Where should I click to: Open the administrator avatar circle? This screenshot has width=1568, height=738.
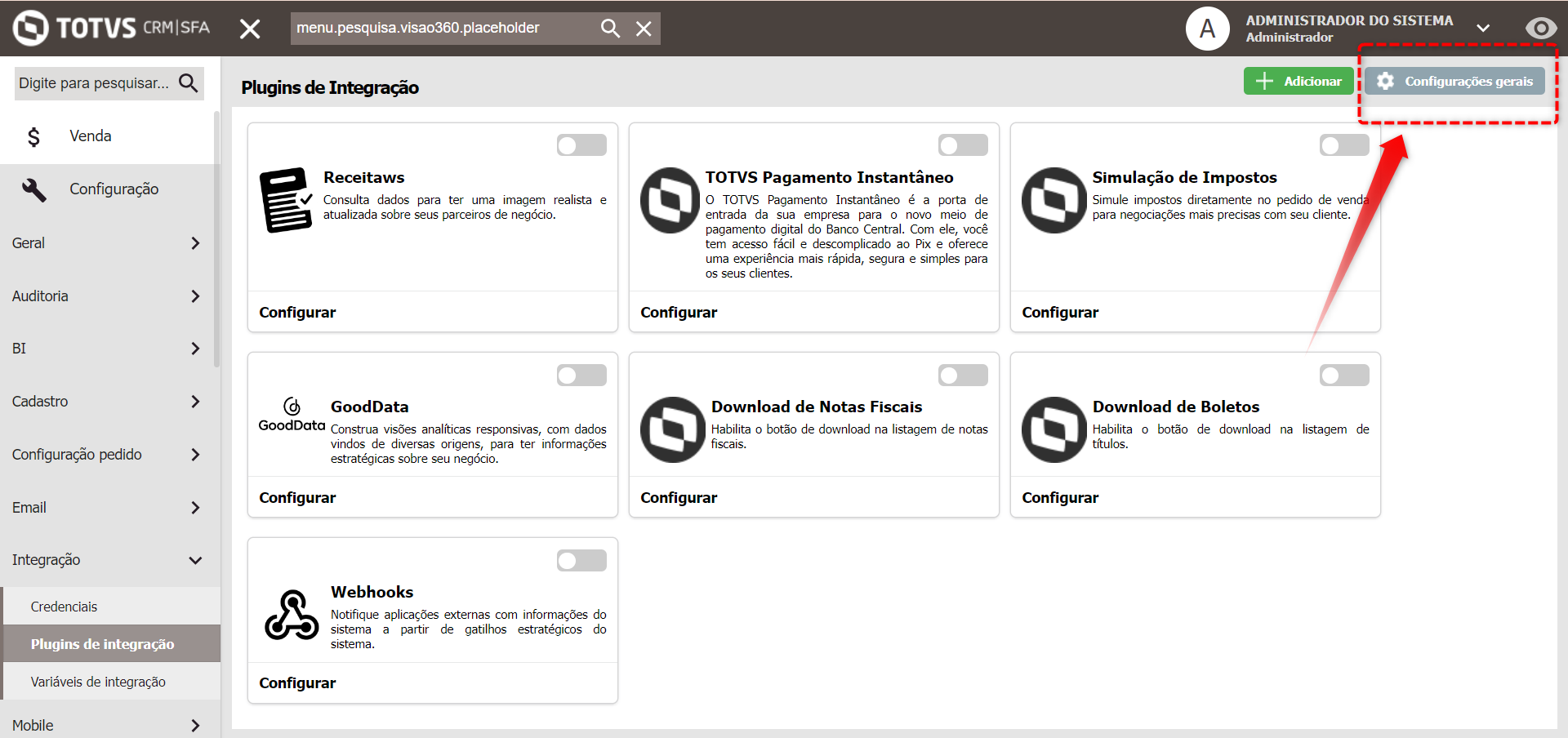pos(1207,29)
